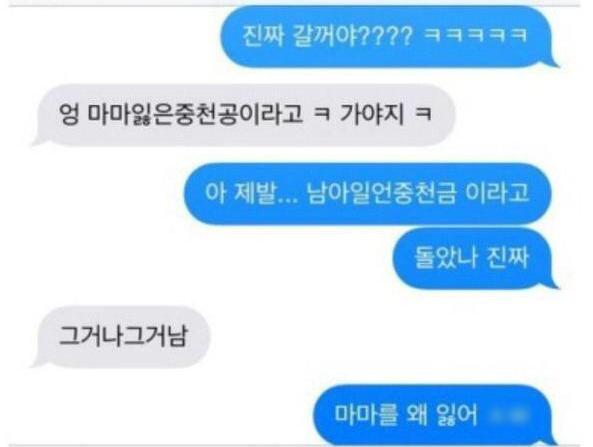Click the word '마마잃은중천공이라고' in the gray message
593x447 pixels.
point(196,114)
